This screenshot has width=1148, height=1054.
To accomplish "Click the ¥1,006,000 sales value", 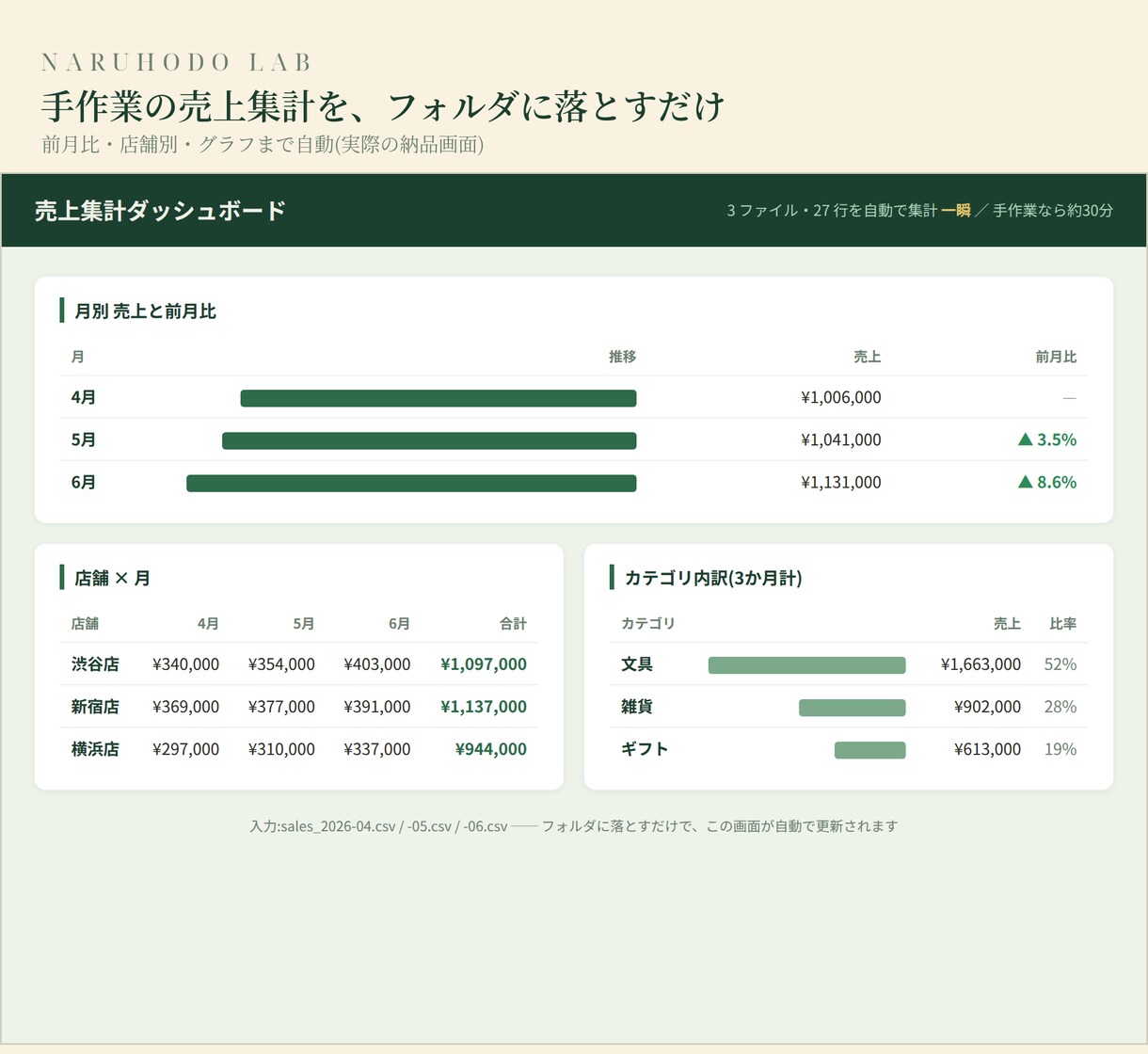I will click(x=841, y=397).
